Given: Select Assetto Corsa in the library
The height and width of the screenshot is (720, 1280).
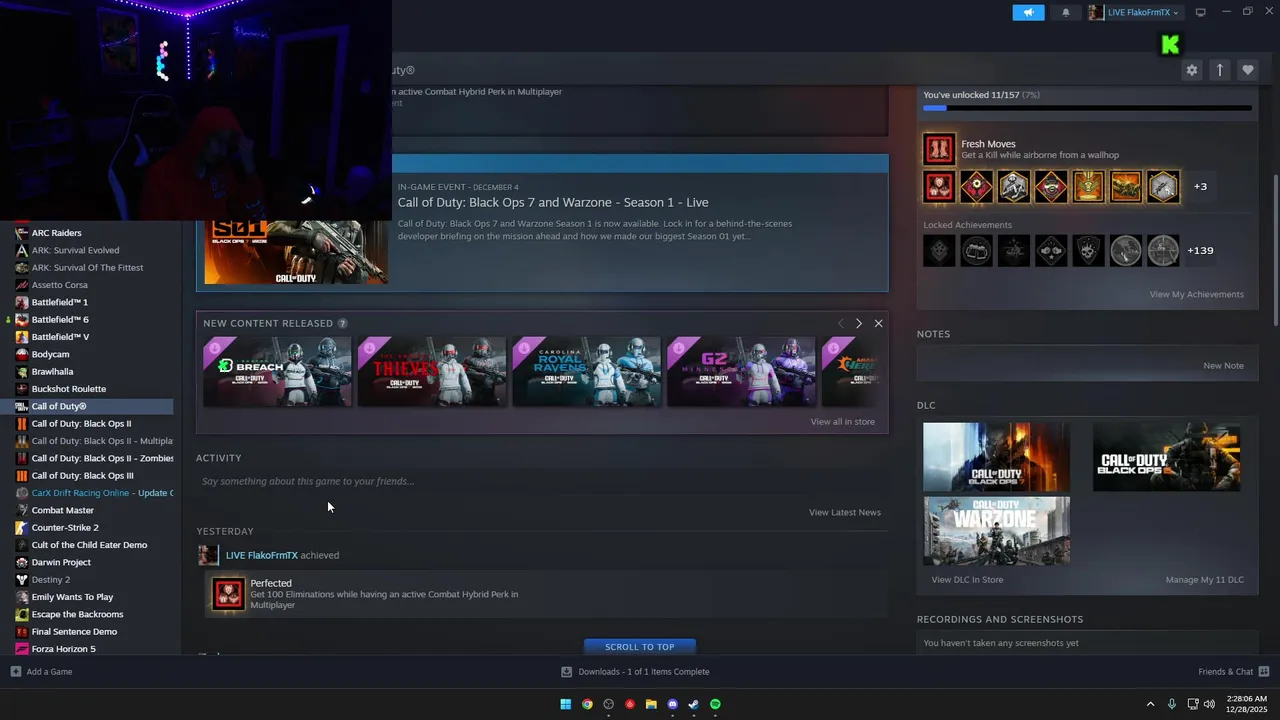Looking at the screenshot, I should pyautogui.click(x=60, y=285).
